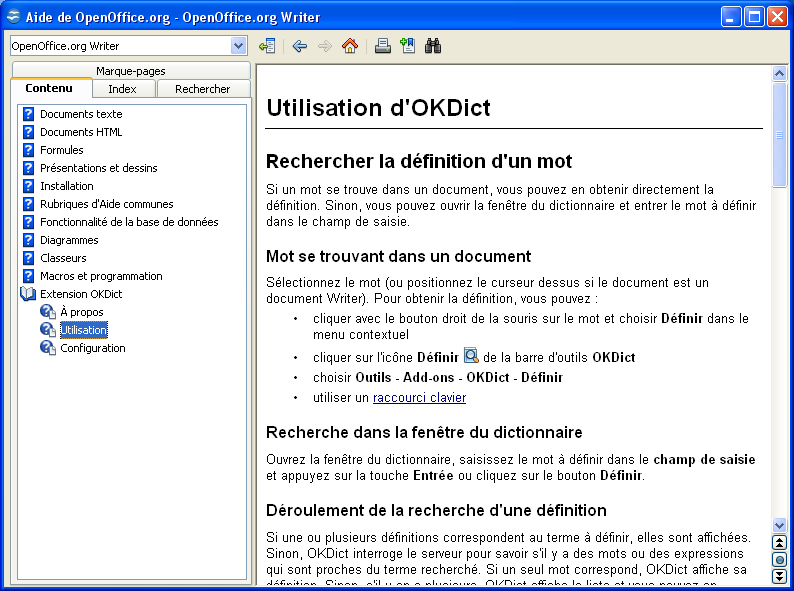The image size is (794, 591).
Task: Click the scrollbar up arrow
Action: tap(779, 73)
